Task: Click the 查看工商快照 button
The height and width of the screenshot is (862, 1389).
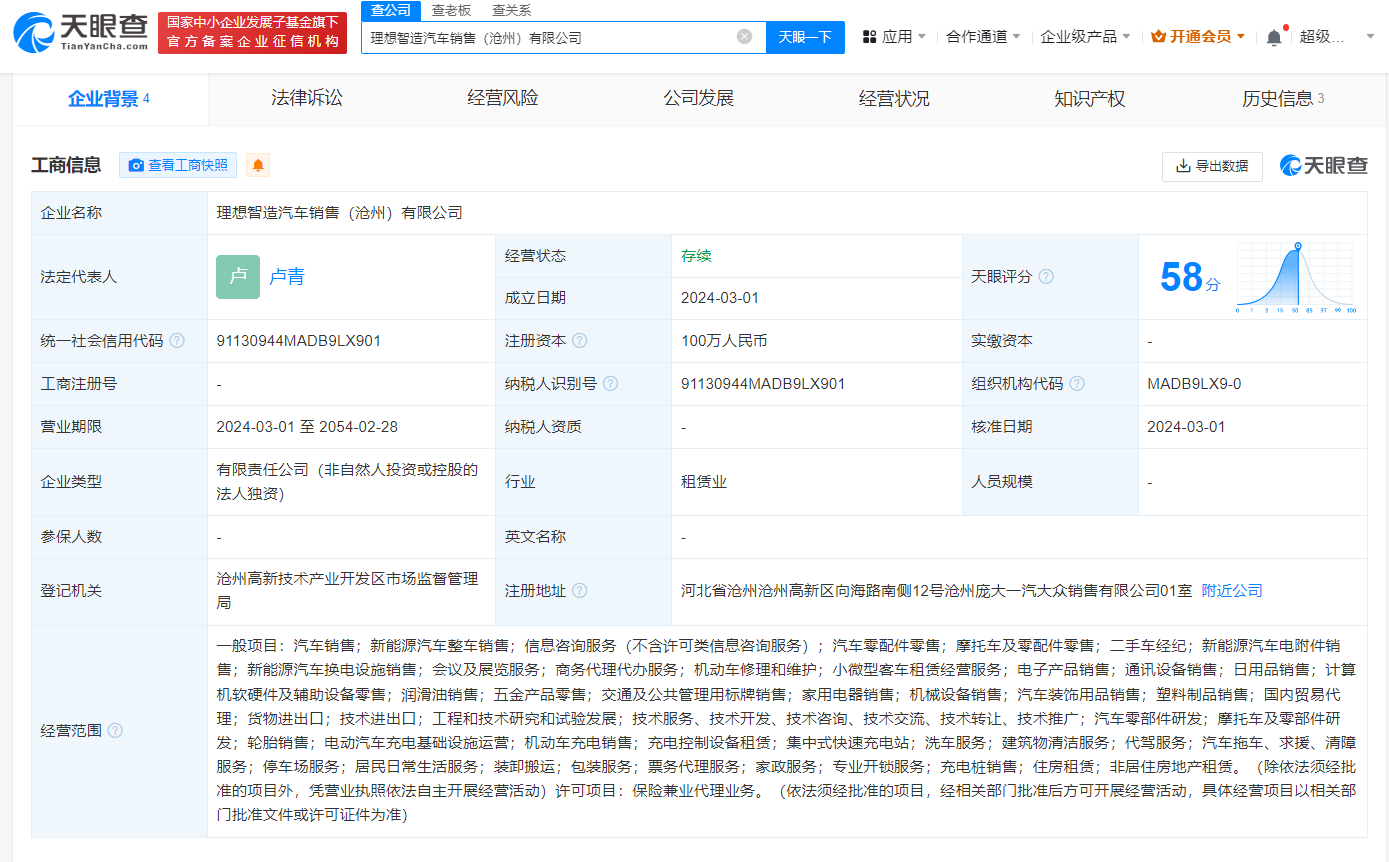Action: coord(178,165)
